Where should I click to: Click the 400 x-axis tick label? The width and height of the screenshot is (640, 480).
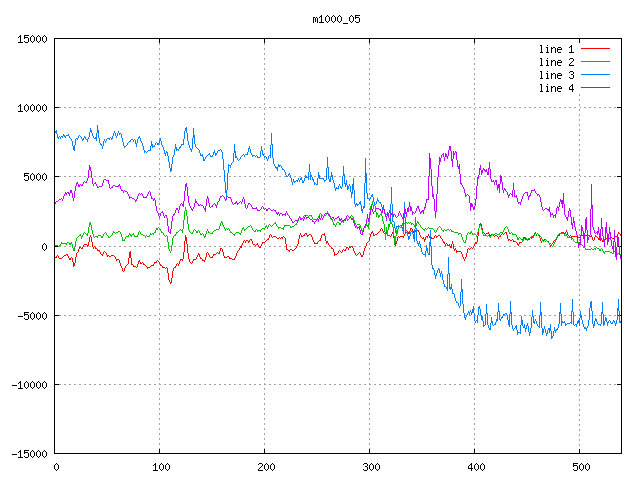click(x=475, y=467)
